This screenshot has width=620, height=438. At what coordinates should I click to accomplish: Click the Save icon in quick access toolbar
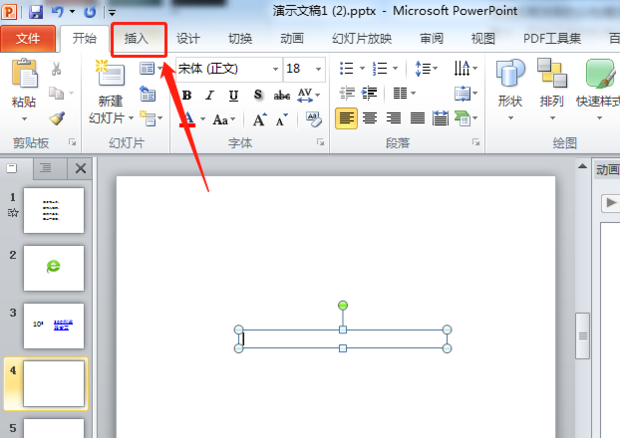tap(36, 11)
